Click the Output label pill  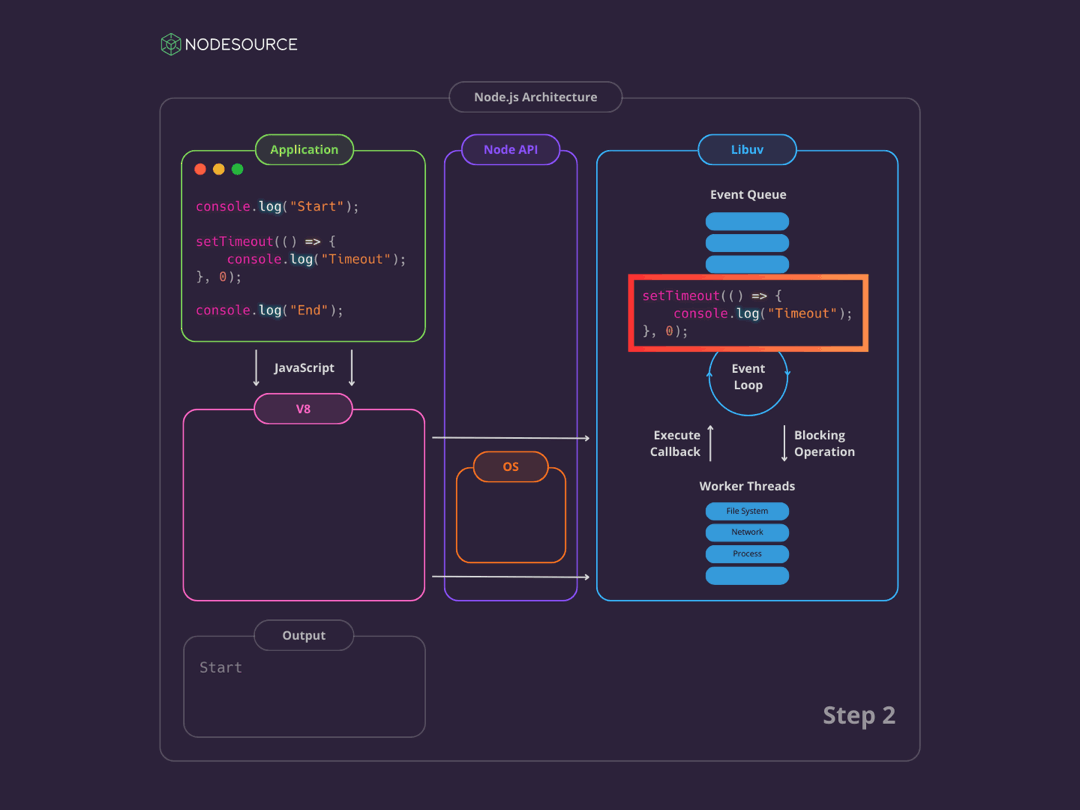pos(304,635)
